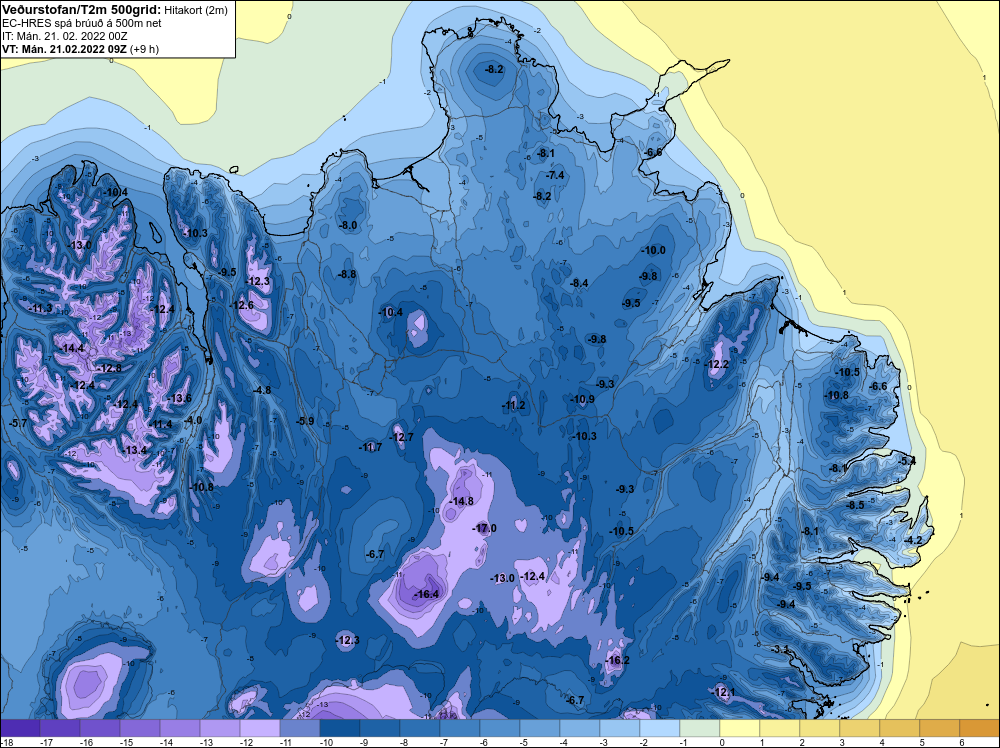Click the -11.4 temperature value
Screen dimensions: 1000x748
[x=159, y=424]
